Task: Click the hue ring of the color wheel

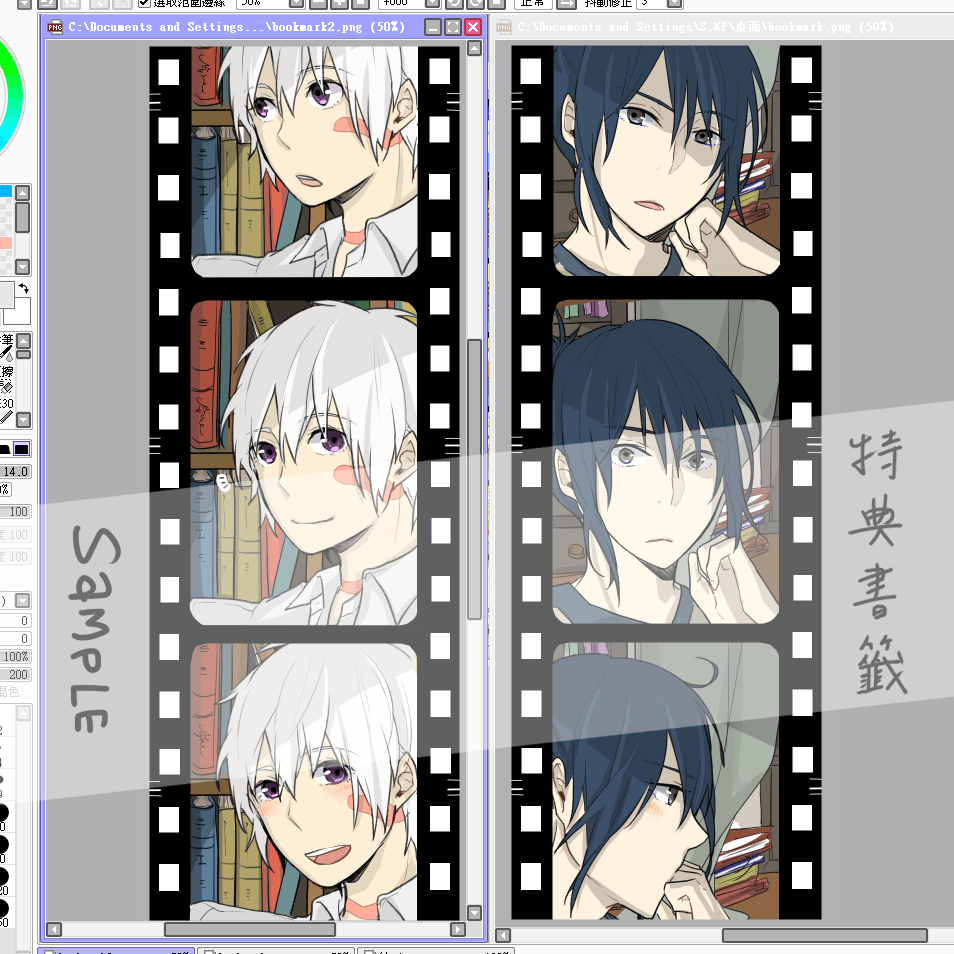Action: tap(15, 97)
